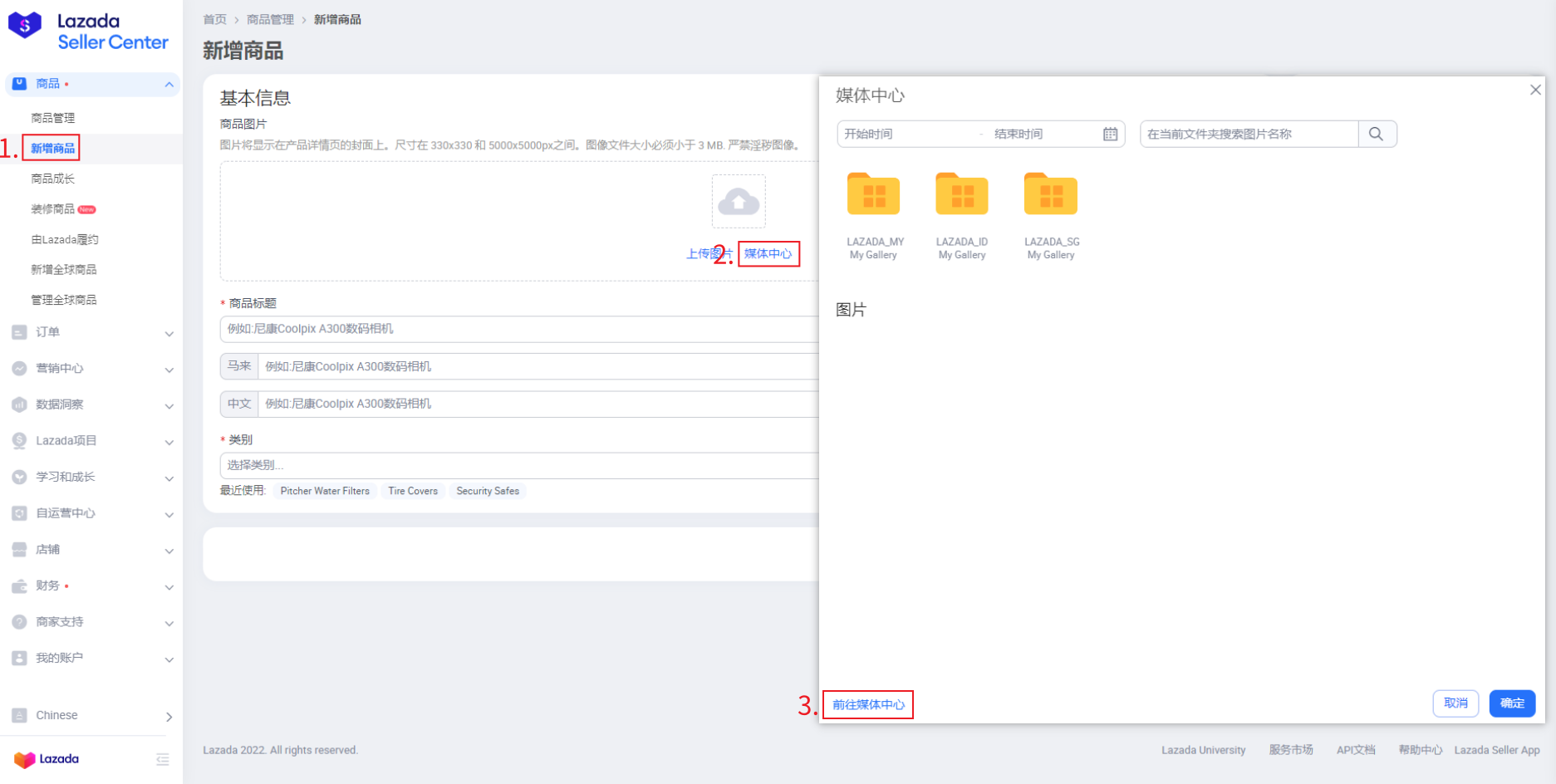Open 由Lazada履约 in the sidebar
The height and width of the screenshot is (784, 1556).
coord(65,239)
